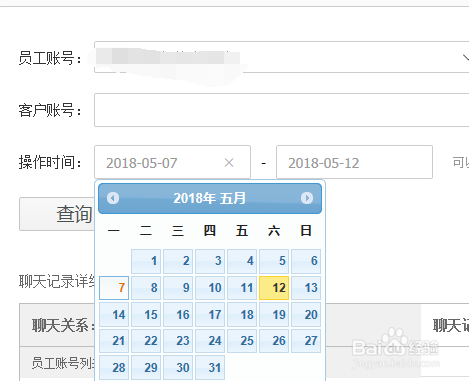This screenshot has width=469, height=381.
Task: Go to previous month in calendar
Action: (x=113, y=198)
